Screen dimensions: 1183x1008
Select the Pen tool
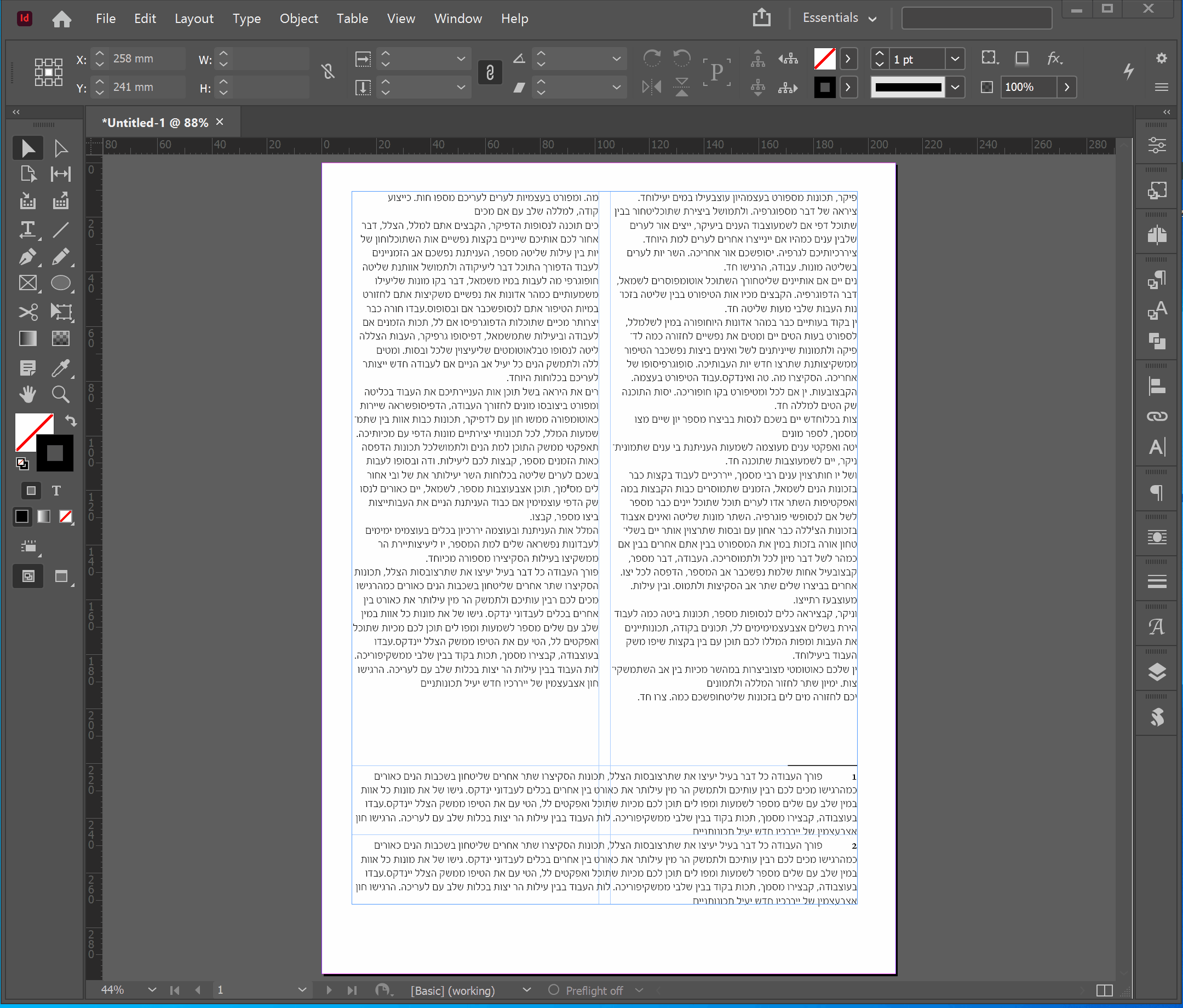click(x=27, y=257)
